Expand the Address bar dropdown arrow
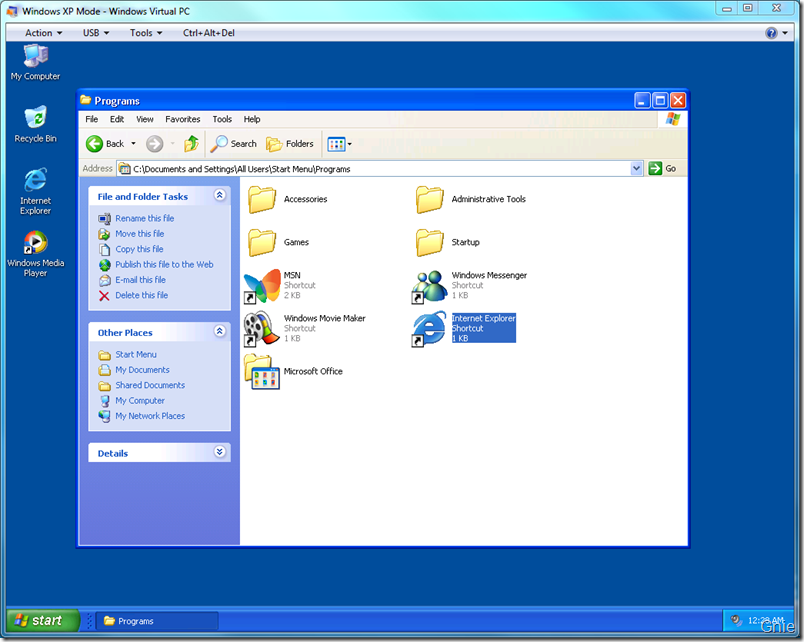 [x=636, y=169]
